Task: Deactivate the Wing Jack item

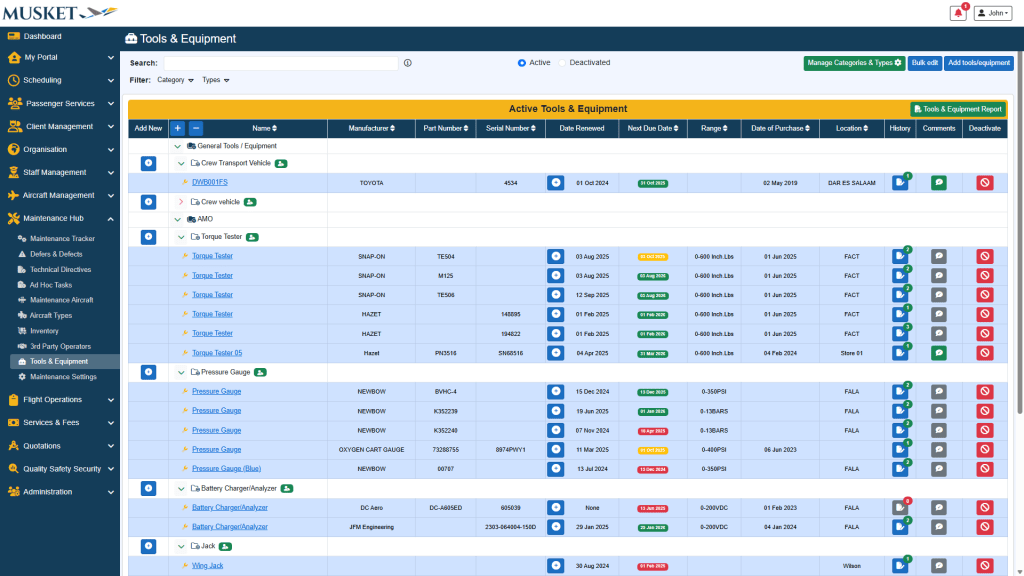Action: (984, 566)
